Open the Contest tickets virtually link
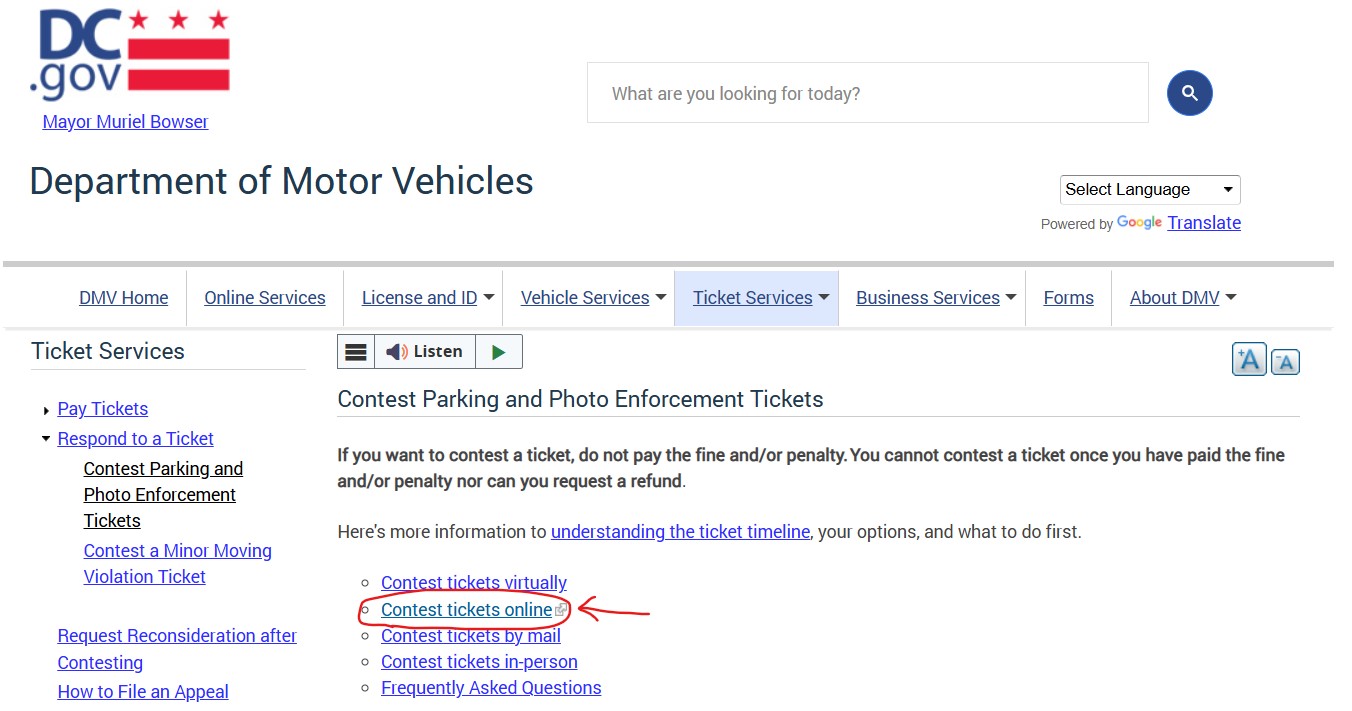 (x=473, y=582)
